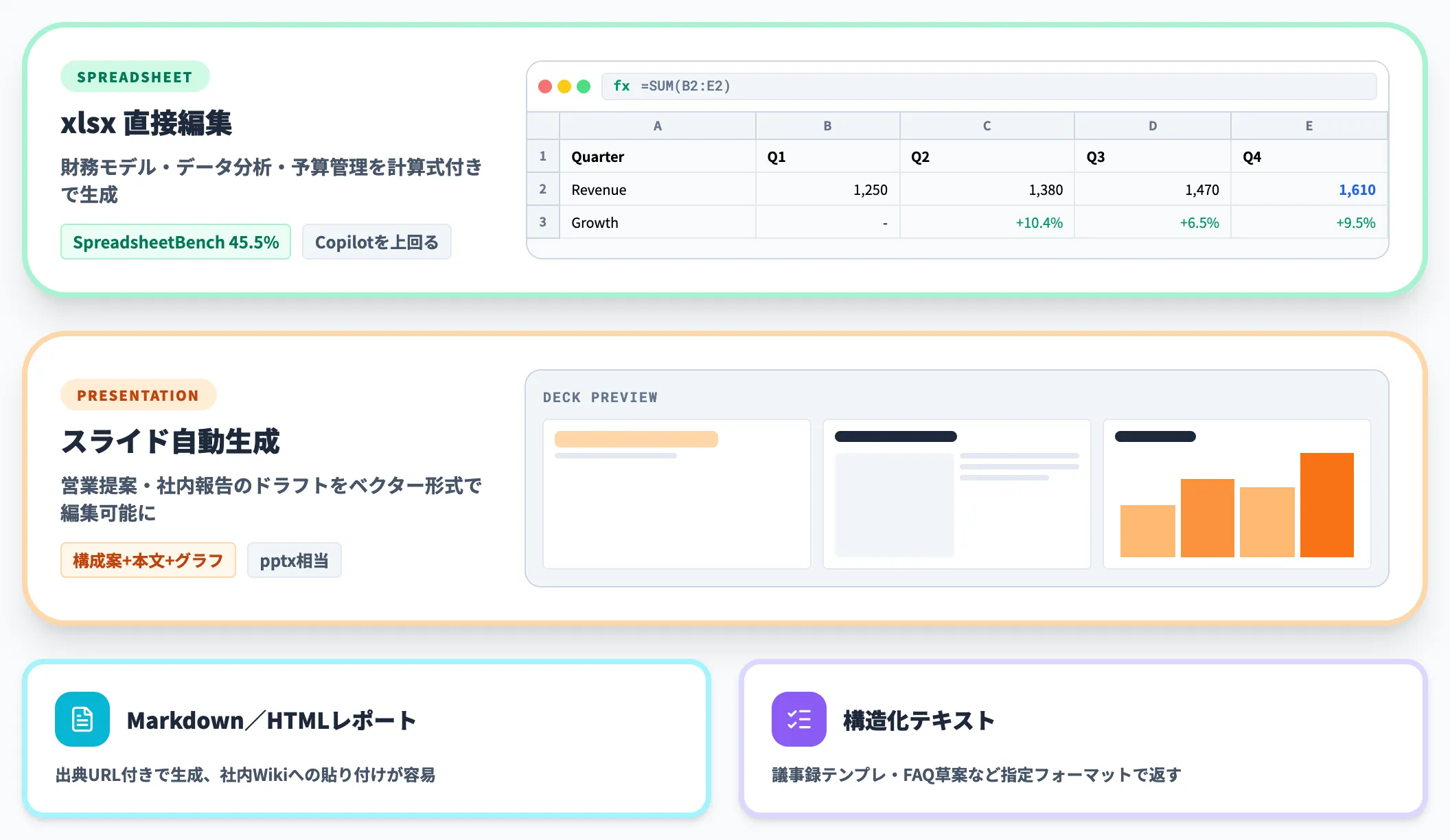Click the yellow window dot in spreadsheet preview
The height and width of the screenshot is (840, 1450).
click(564, 86)
